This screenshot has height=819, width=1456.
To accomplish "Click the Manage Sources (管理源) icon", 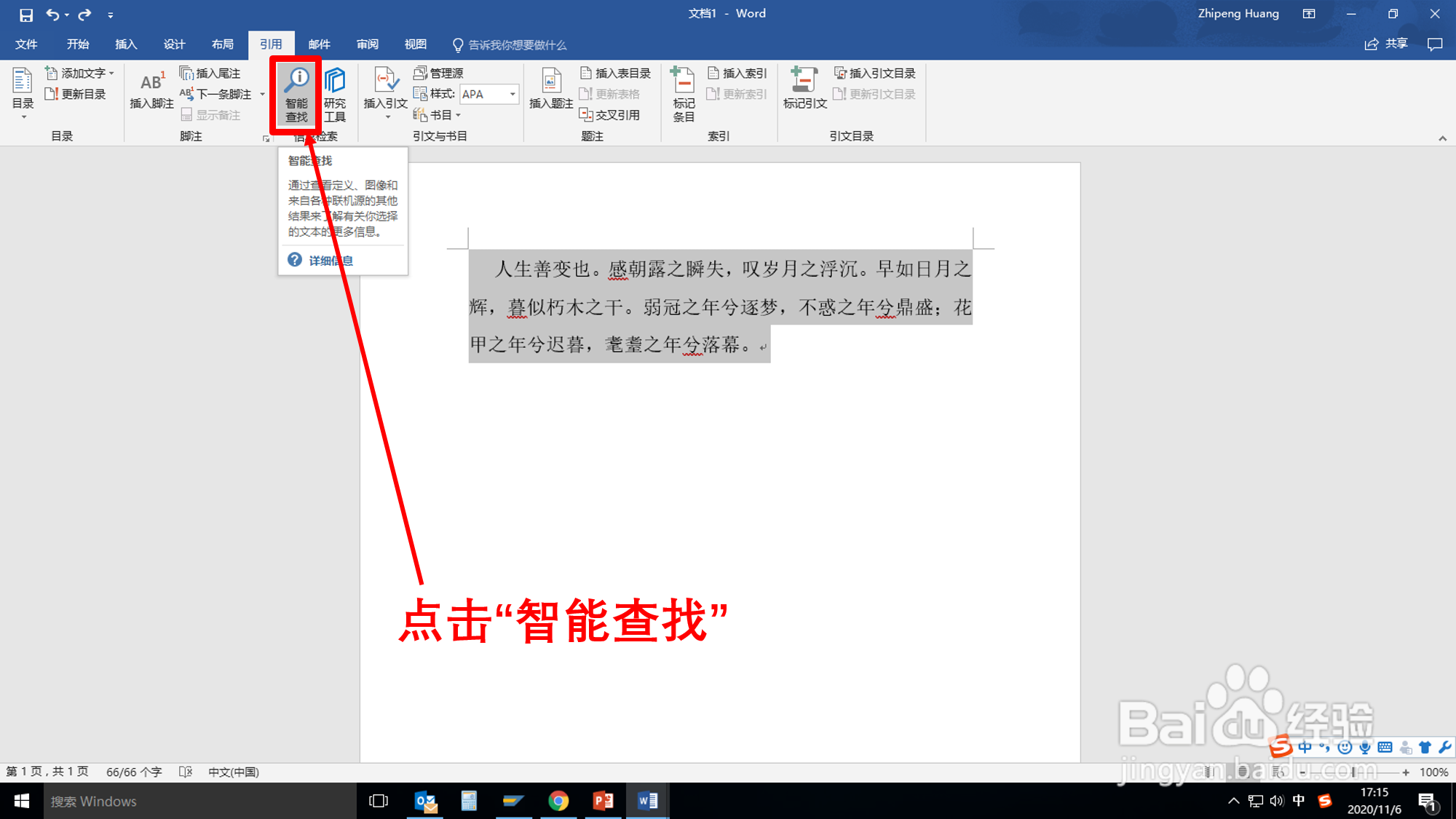I will (438, 73).
